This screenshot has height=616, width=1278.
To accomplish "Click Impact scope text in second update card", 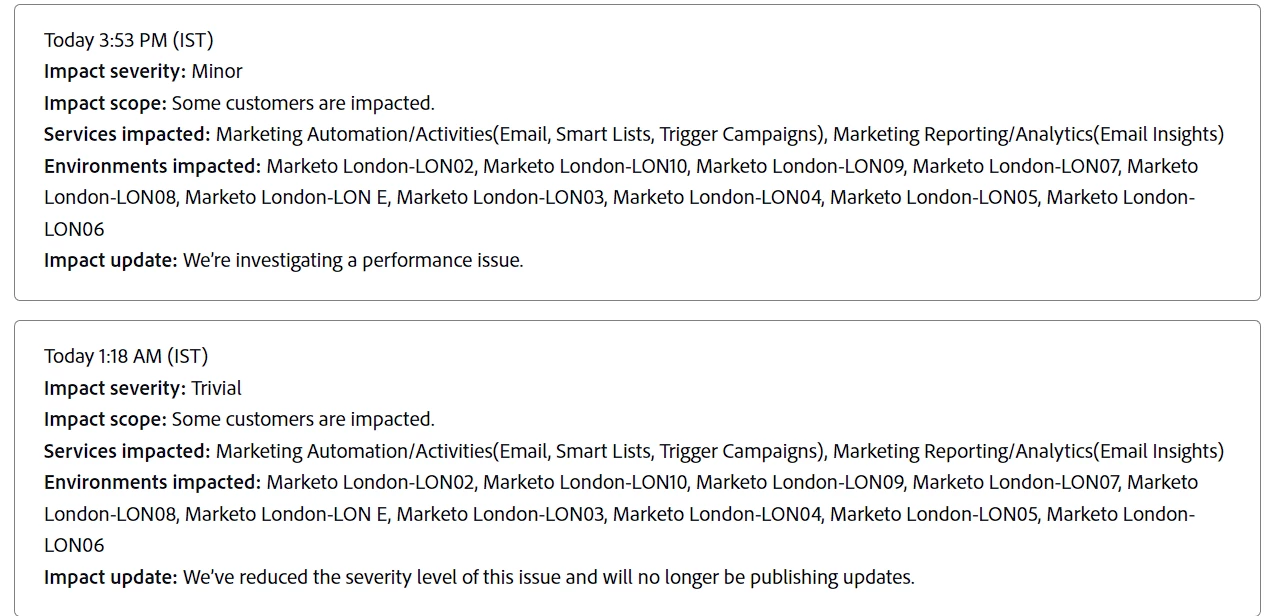I will (239, 419).
